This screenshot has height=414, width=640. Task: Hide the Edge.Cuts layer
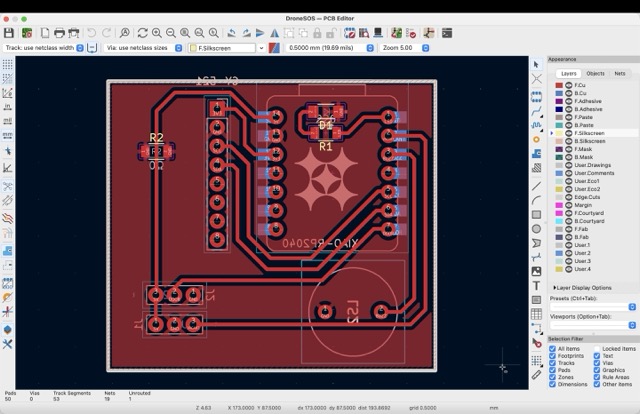(x=569, y=197)
